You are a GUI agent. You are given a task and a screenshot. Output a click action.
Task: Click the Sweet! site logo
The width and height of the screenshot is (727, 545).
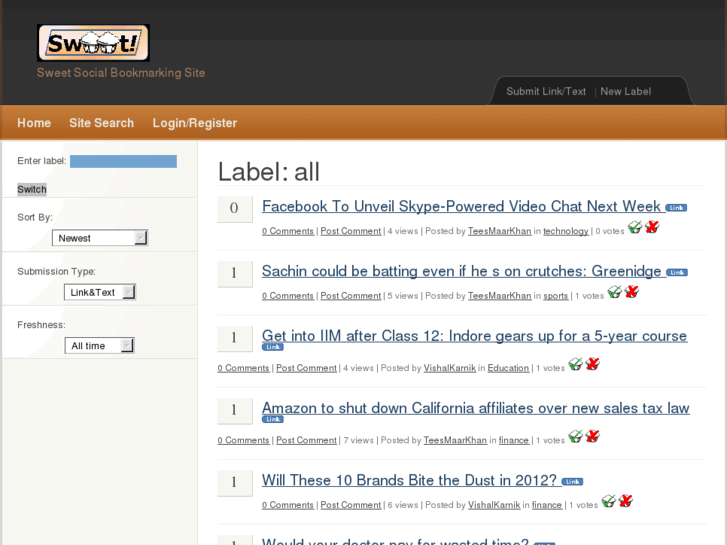coord(93,43)
